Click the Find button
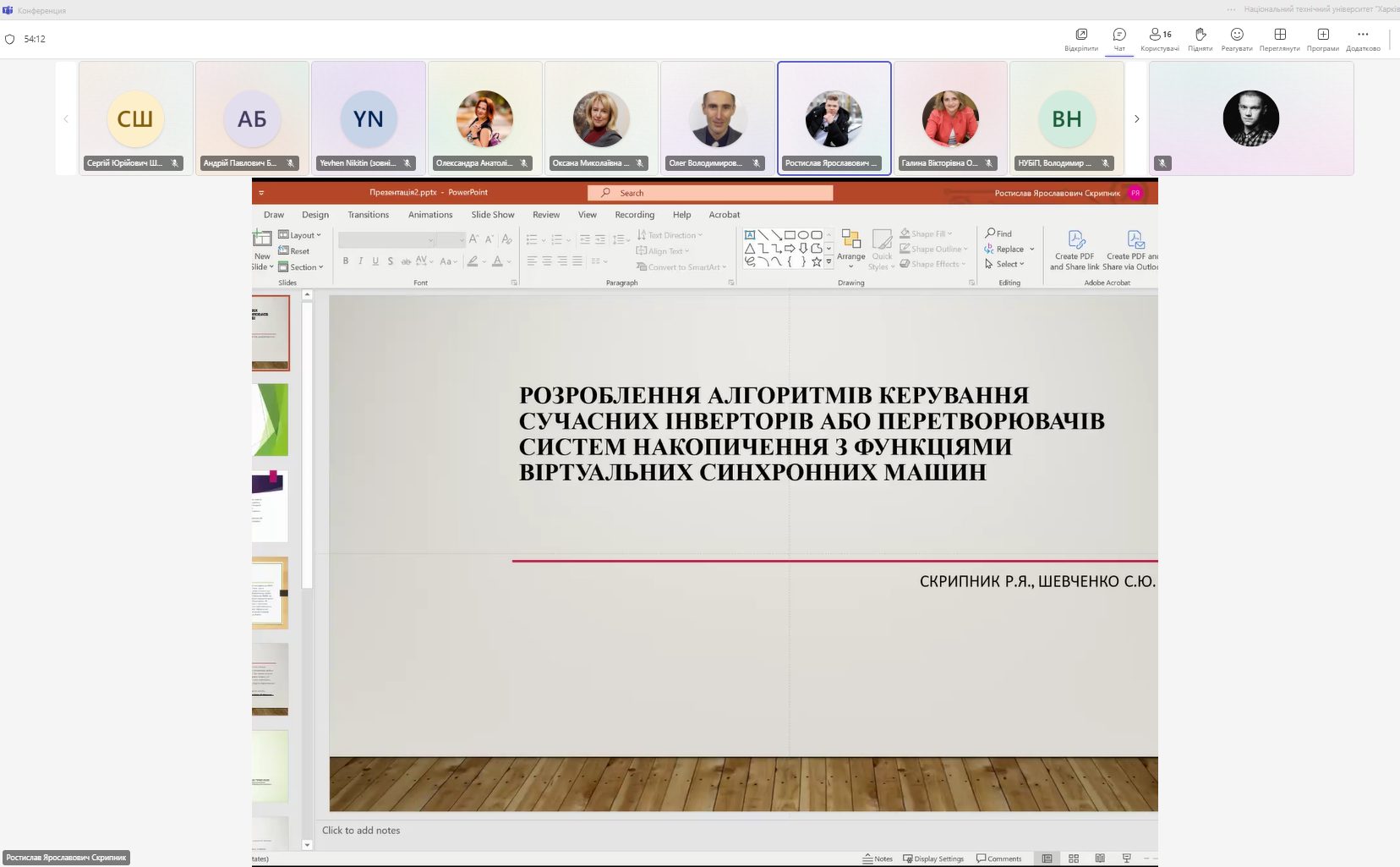The image size is (1400, 867). pos(998,233)
